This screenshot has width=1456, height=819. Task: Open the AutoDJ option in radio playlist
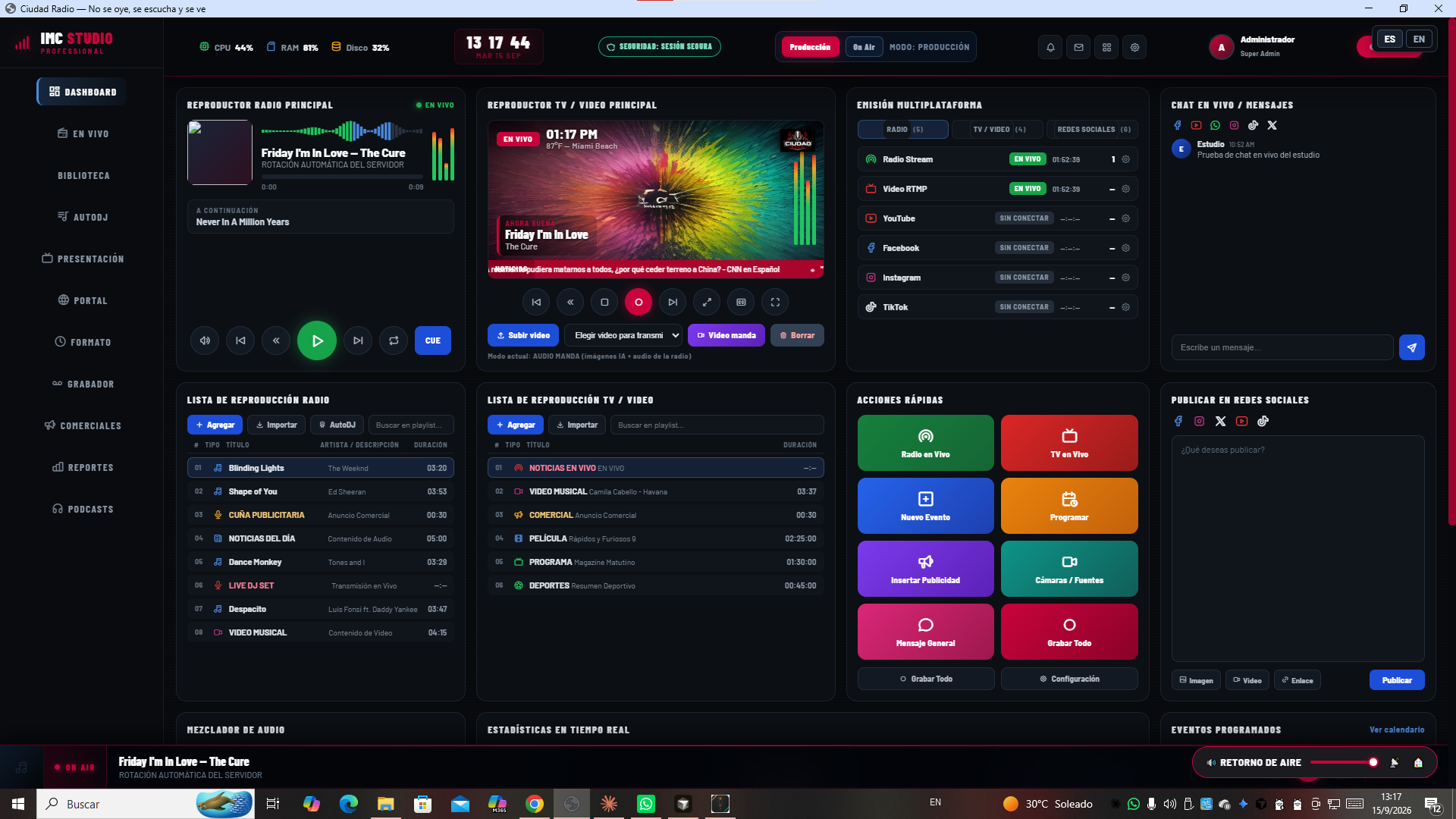(337, 425)
